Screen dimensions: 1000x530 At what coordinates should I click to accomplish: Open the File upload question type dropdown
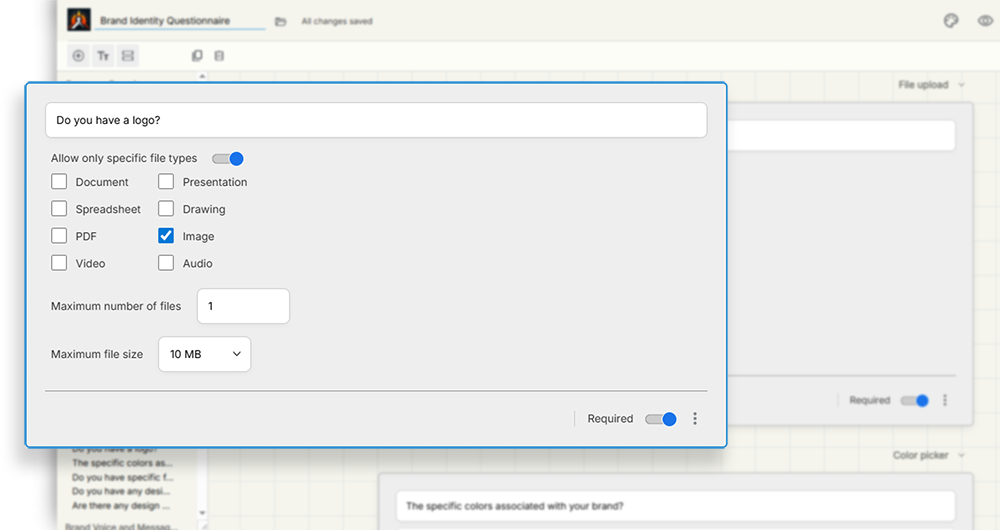(931, 85)
